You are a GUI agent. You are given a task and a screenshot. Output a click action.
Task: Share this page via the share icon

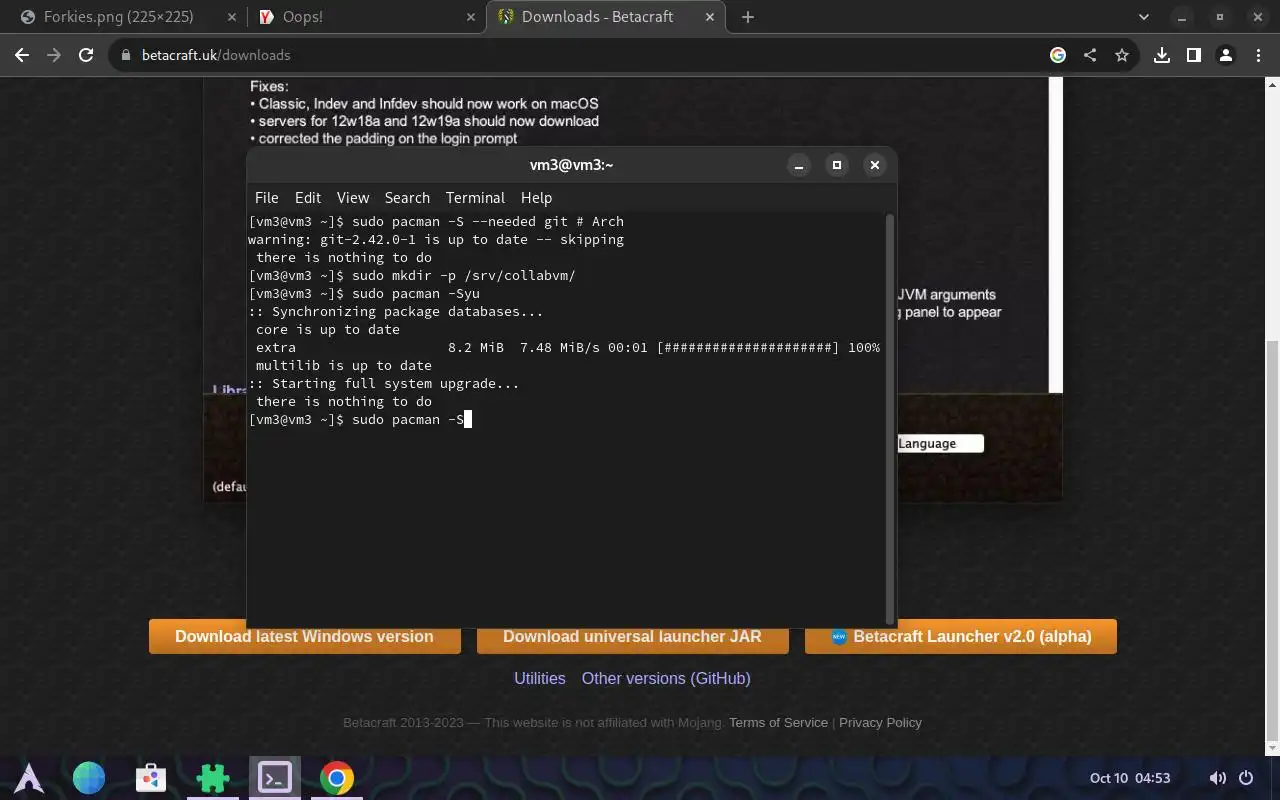[1090, 55]
